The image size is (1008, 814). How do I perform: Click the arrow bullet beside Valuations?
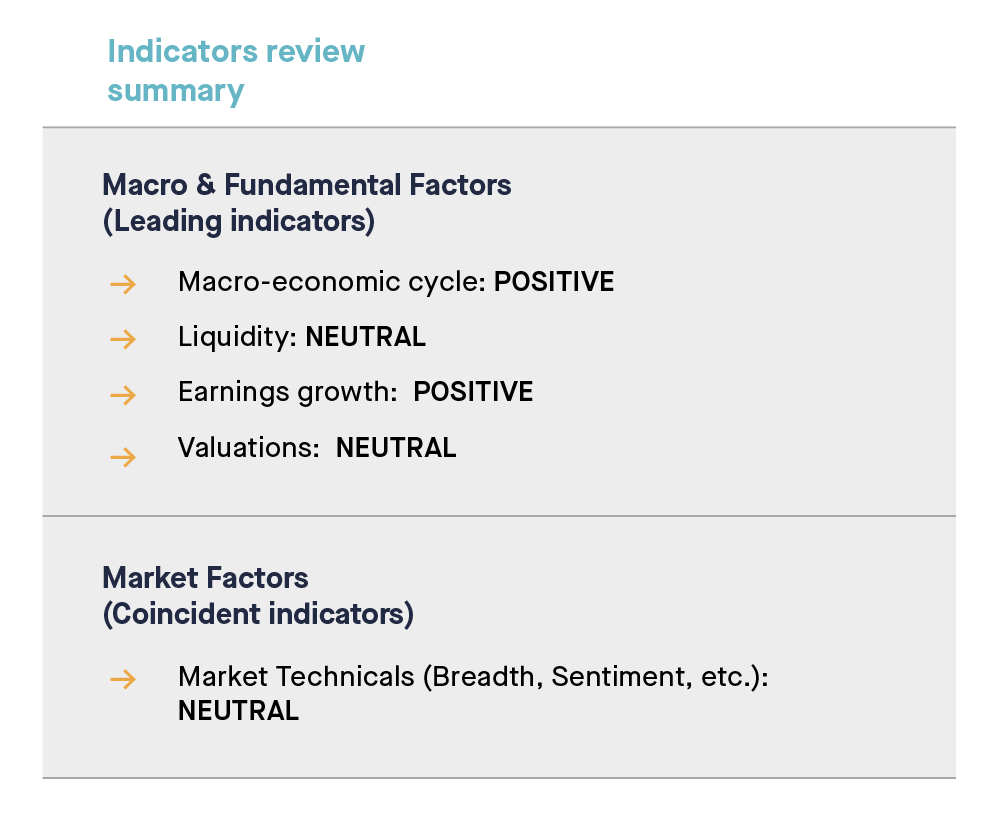[x=123, y=458]
